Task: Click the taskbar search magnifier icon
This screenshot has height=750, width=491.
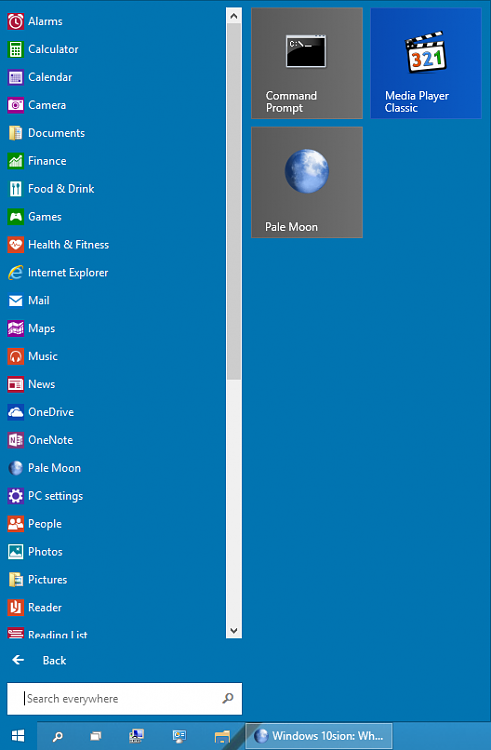Action: point(57,736)
